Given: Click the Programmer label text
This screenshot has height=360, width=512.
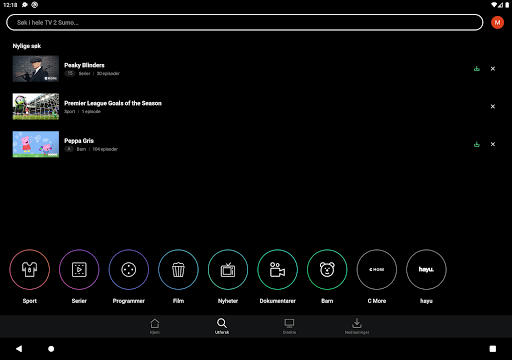Looking at the screenshot, I should (x=129, y=301).
